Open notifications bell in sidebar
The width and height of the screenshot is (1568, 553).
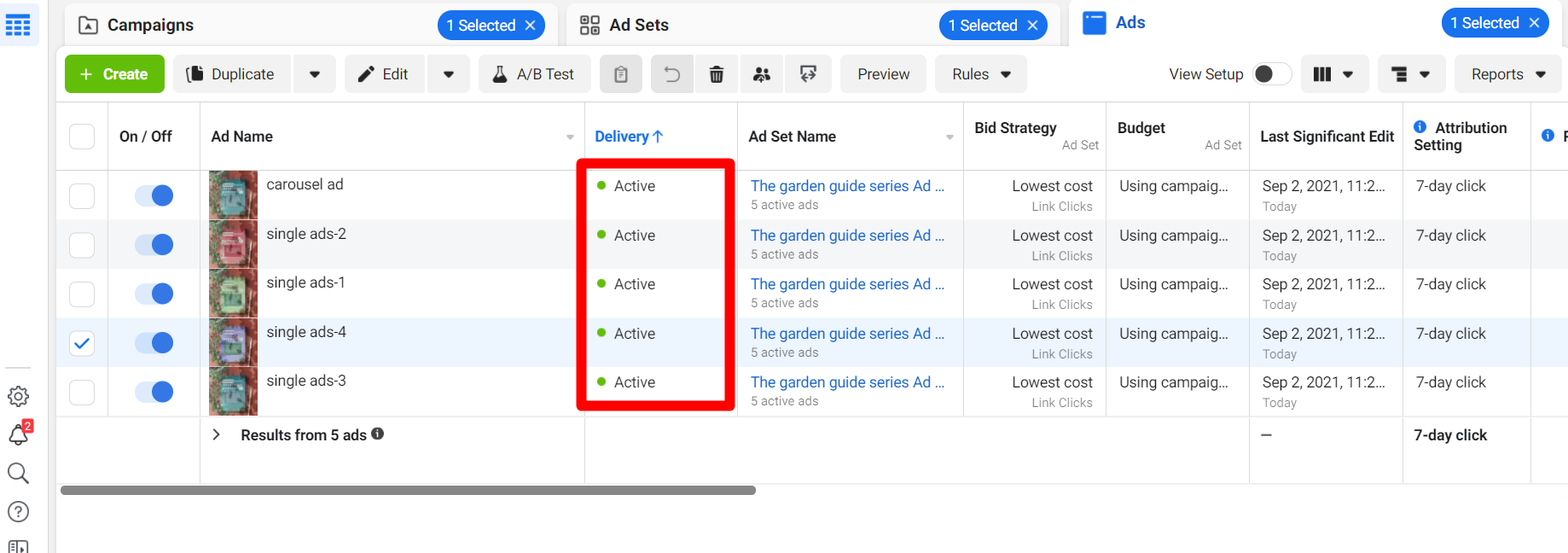[19, 435]
